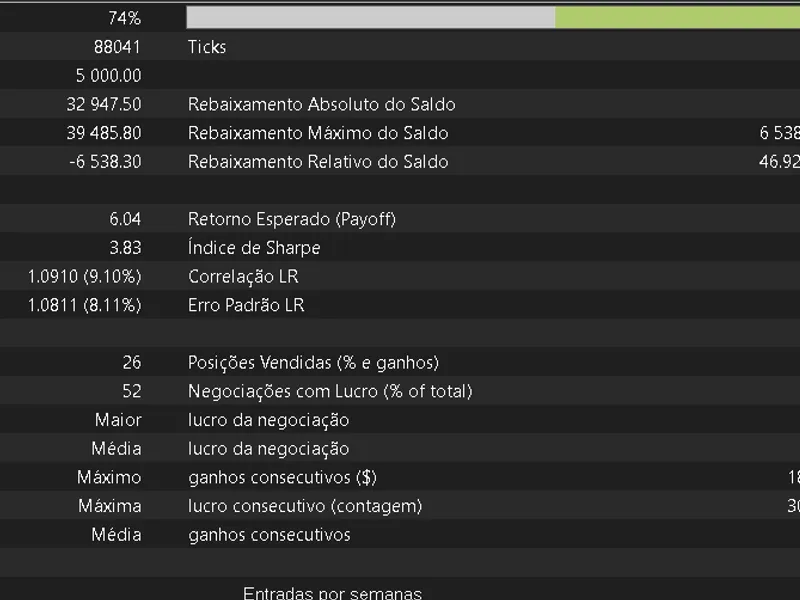Click ganhos consecutivos in the last Média row
The image size is (800, 600).
point(269,535)
